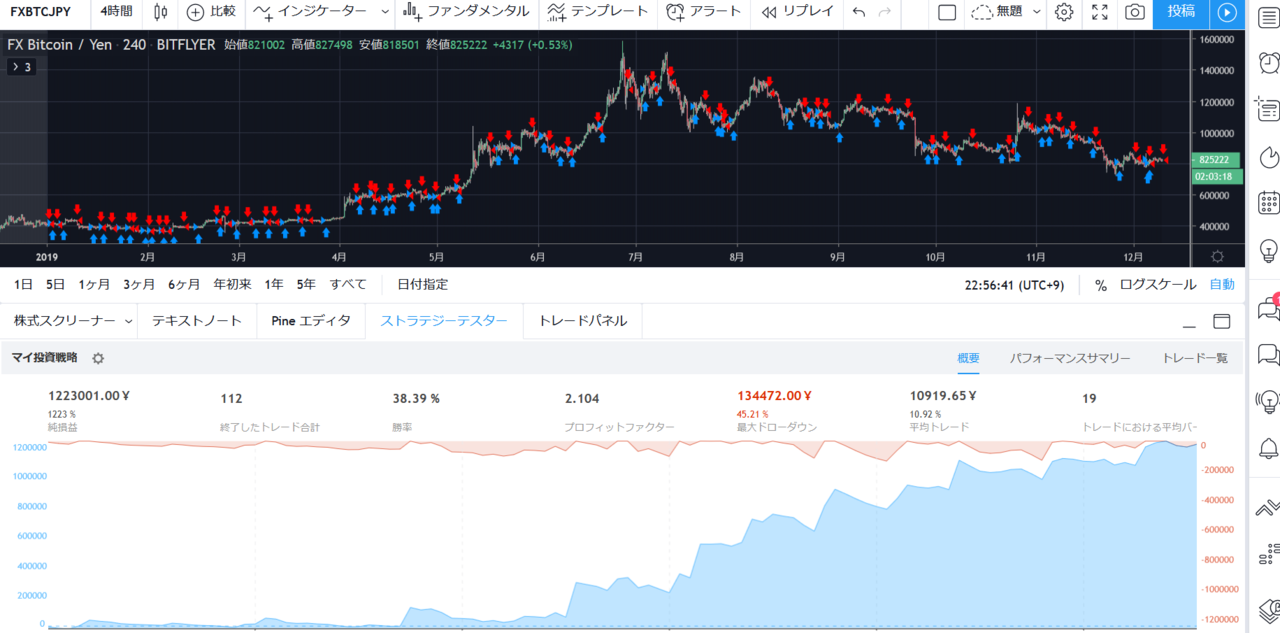This screenshot has width=1280, height=633.
Task: Click 日付指定 go-to-date button
Action: coord(422,285)
